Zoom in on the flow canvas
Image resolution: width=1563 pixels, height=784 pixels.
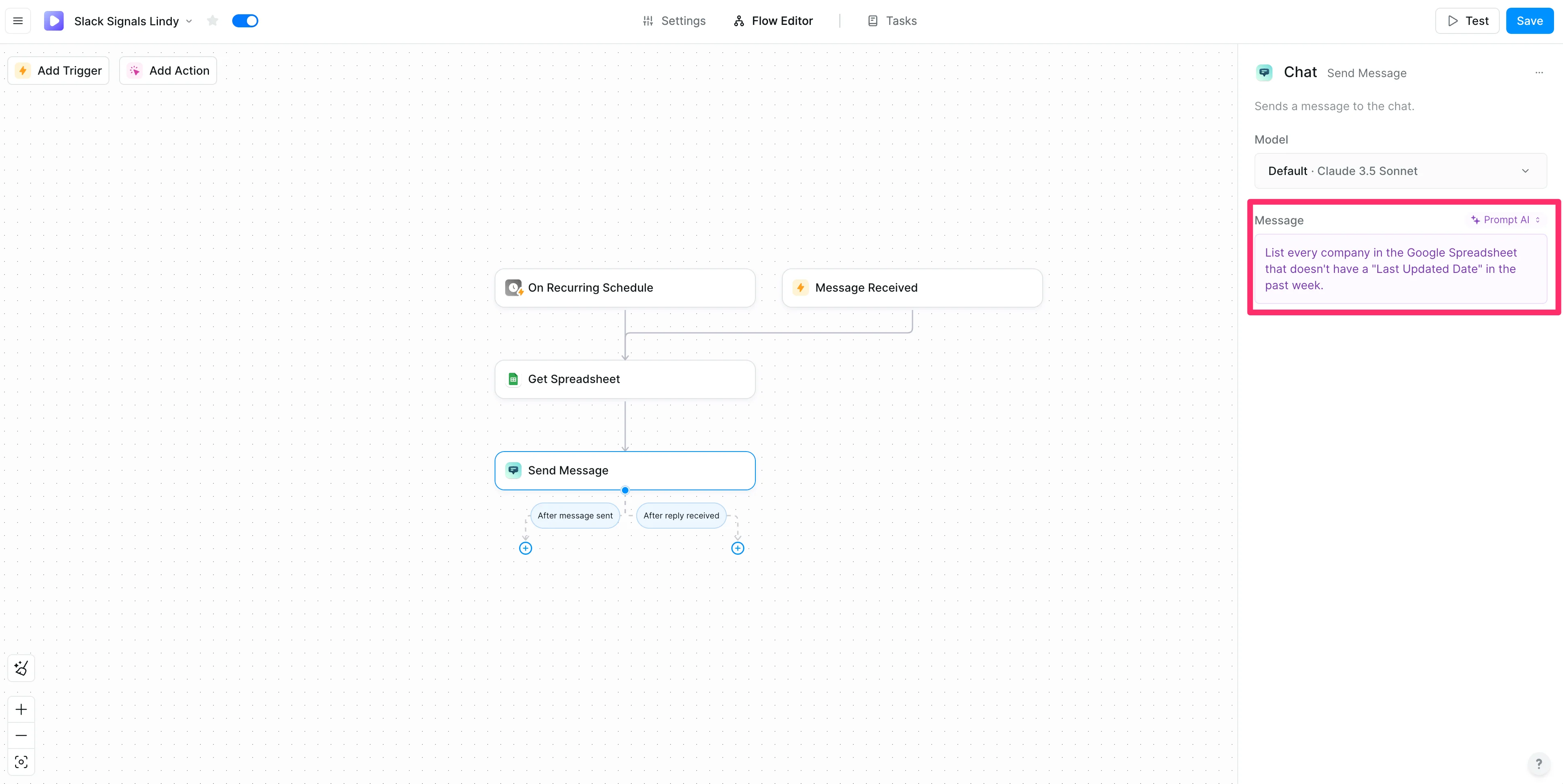coord(21,709)
